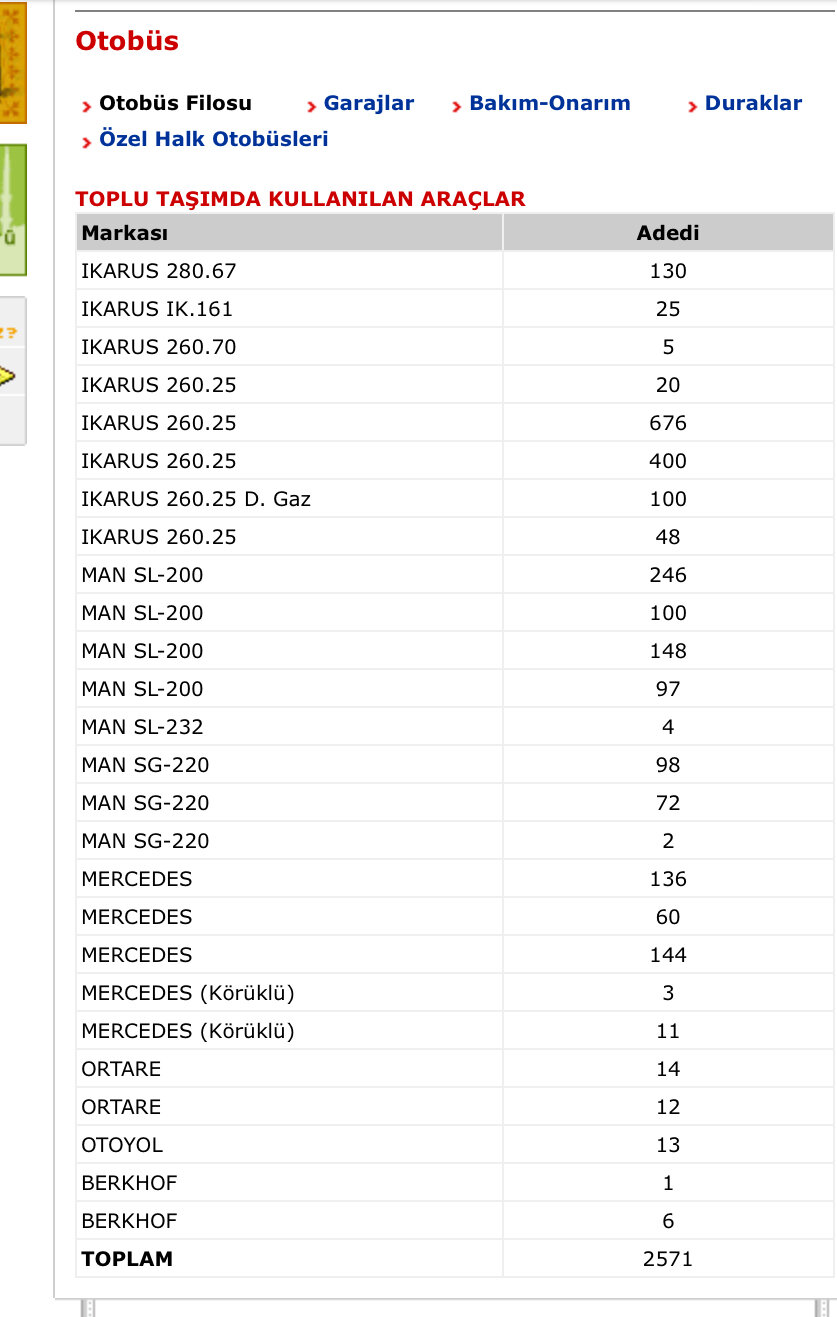Open the orange ornamental banner on the left
This screenshot has height=1317, width=837.
click(x=12, y=62)
